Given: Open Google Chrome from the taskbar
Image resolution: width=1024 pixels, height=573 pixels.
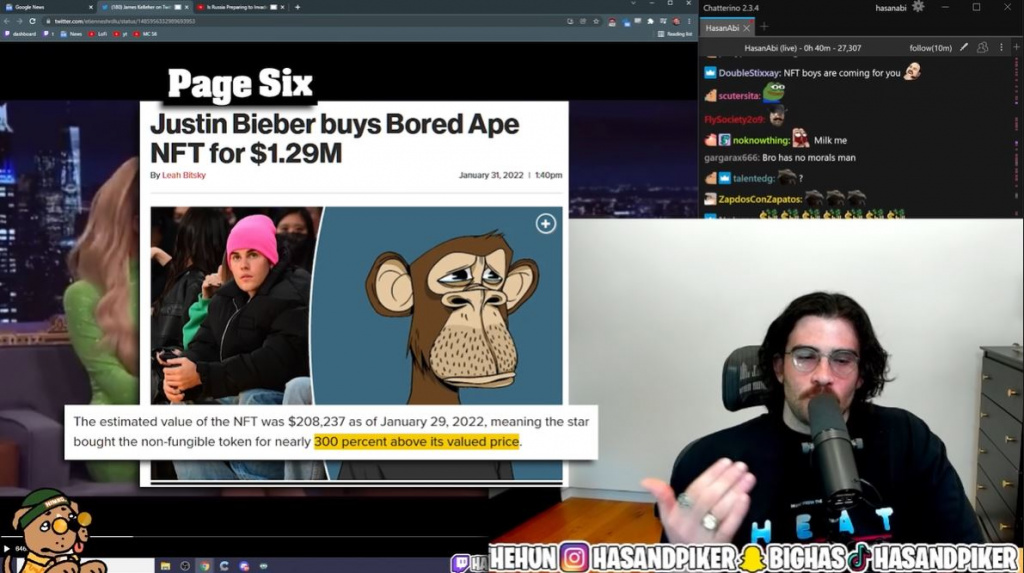Looking at the screenshot, I should click(204, 566).
